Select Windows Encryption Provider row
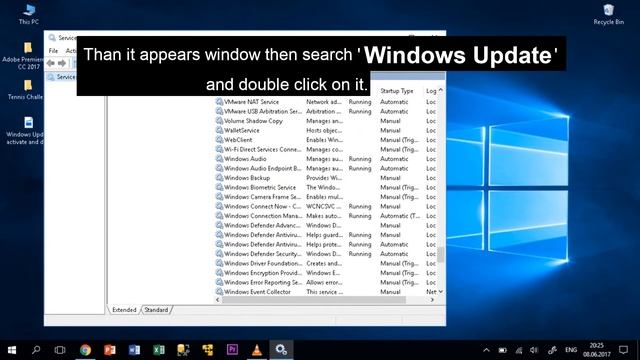 [x=326, y=273]
